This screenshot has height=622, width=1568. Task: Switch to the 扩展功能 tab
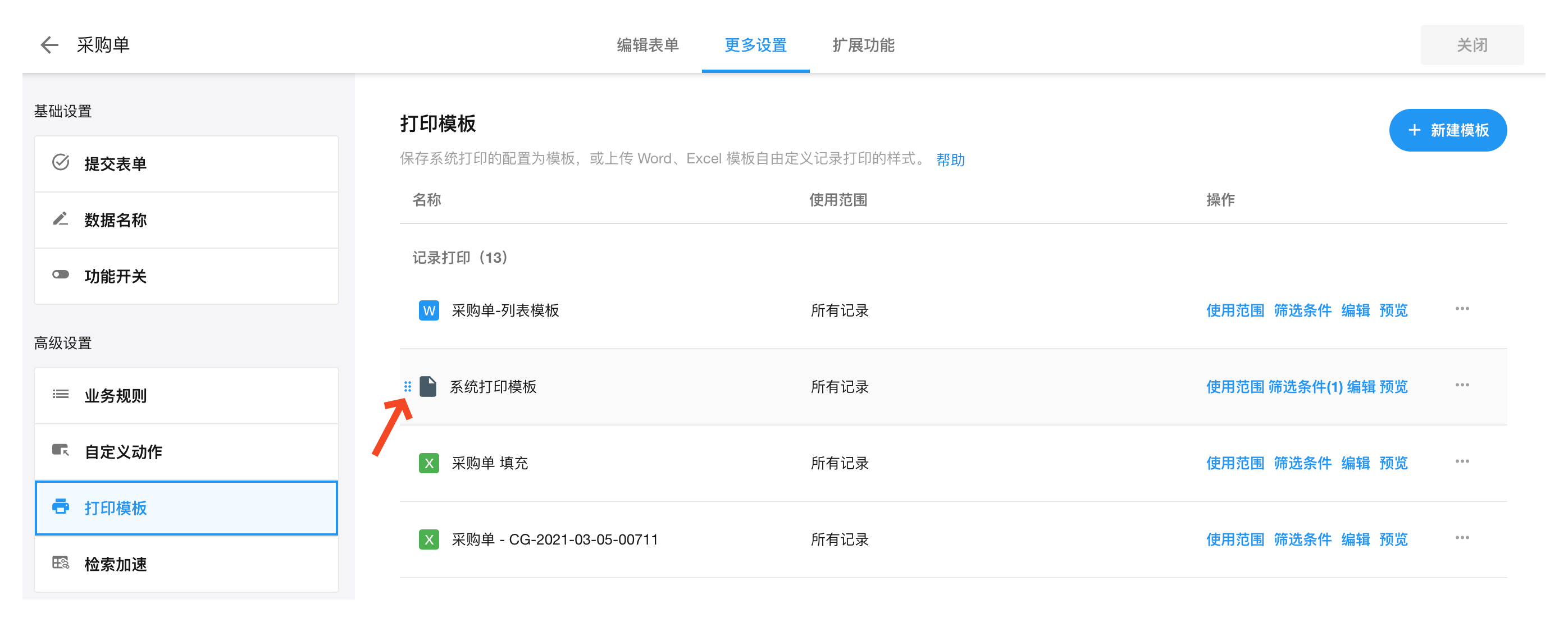coord(863,45)
